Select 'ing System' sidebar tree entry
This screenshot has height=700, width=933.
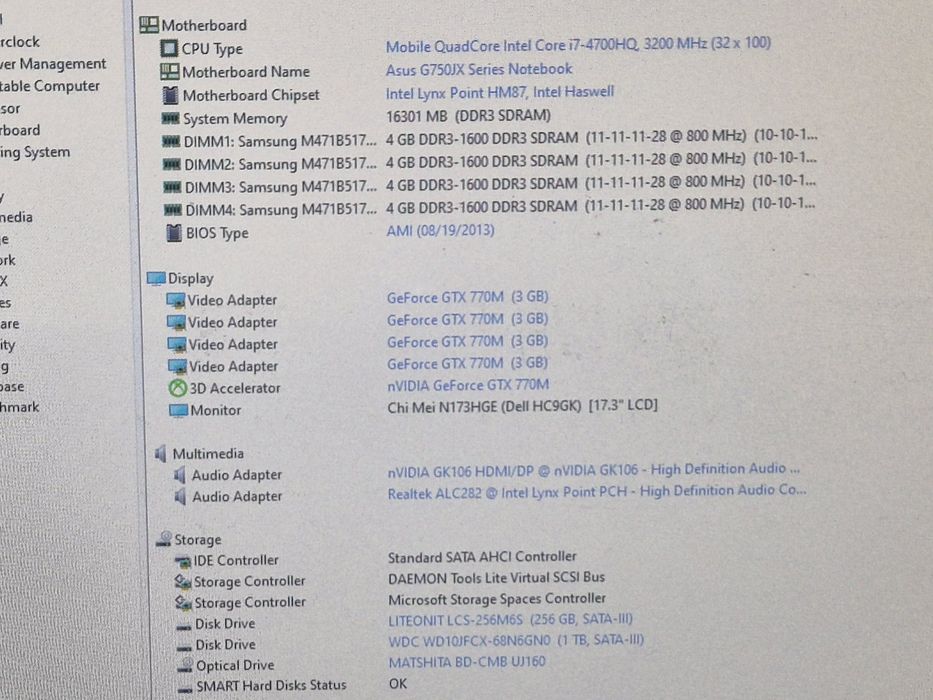click(35, 153)
